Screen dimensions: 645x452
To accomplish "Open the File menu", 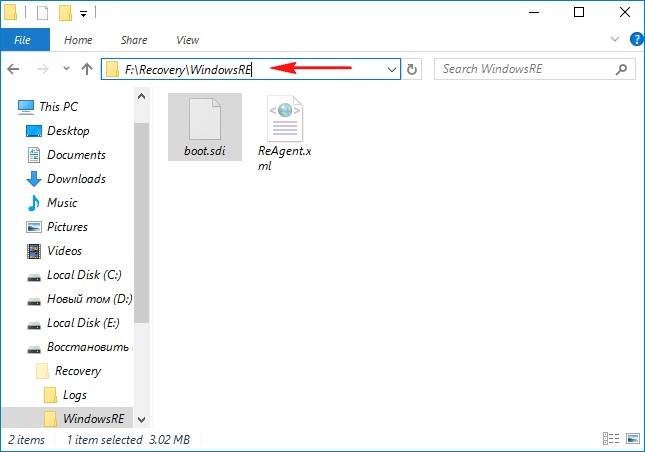I will tap(22, 40).
